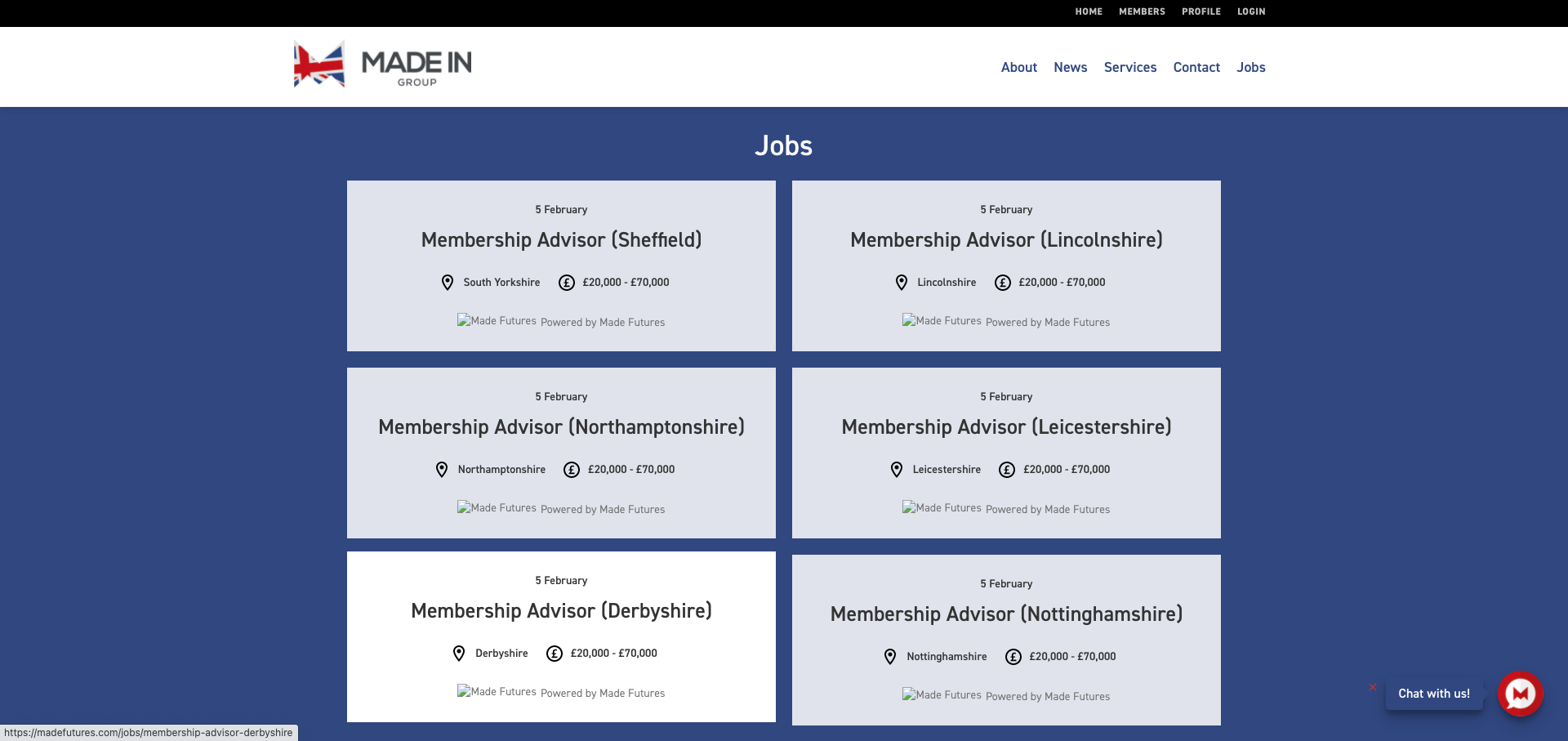Open Membership Advisor (Nottinghamshire) job

(x=1006, y=614)
